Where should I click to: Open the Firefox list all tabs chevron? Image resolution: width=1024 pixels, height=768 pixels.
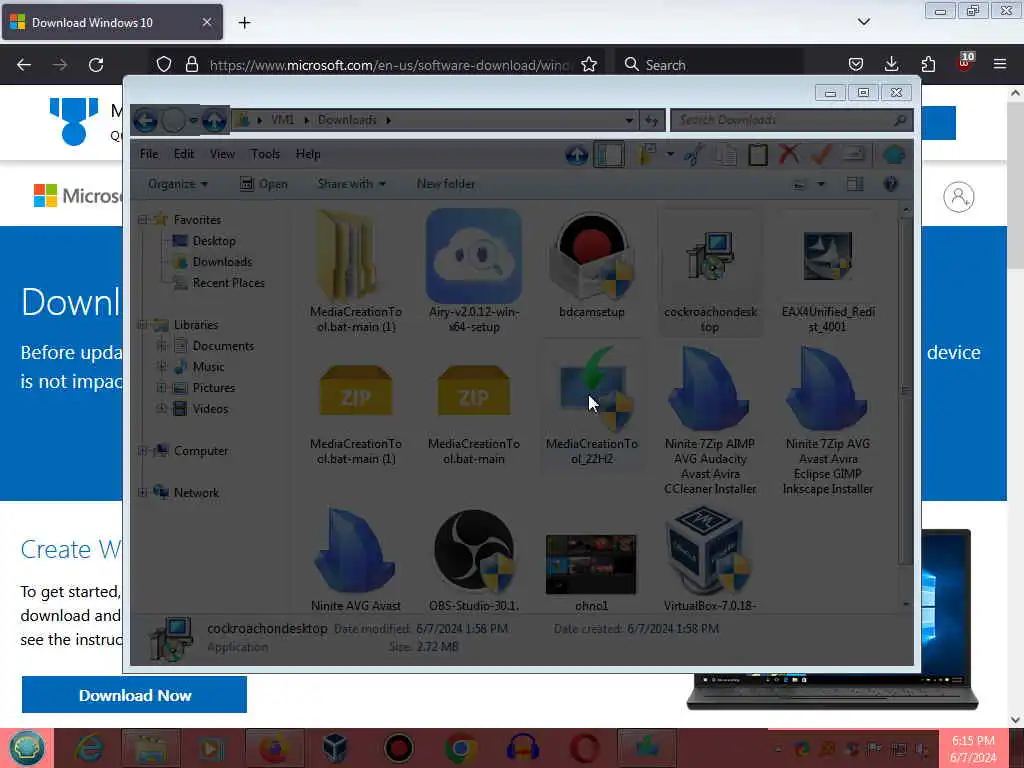point(863,22)
